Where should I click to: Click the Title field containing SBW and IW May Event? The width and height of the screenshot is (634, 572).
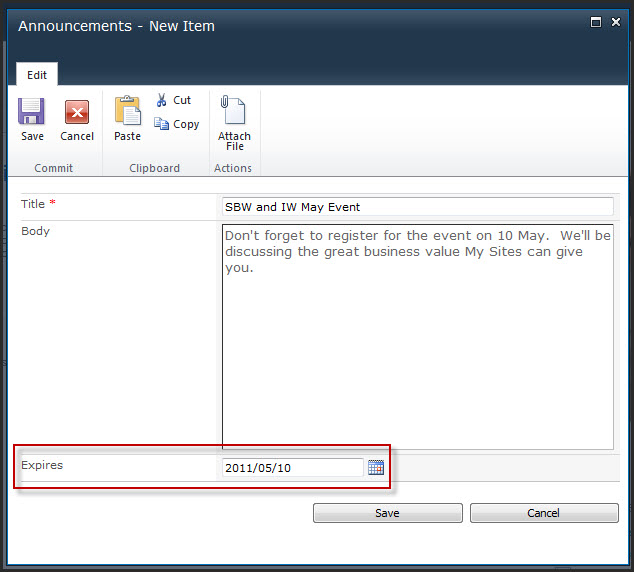click(417, 207)
